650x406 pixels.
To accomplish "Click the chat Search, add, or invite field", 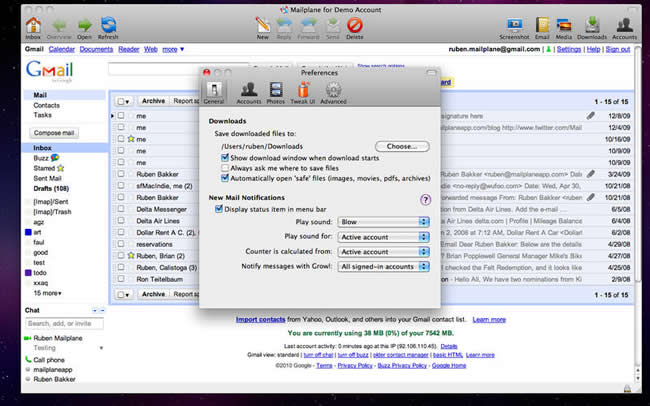I will [x=64, y=323].
